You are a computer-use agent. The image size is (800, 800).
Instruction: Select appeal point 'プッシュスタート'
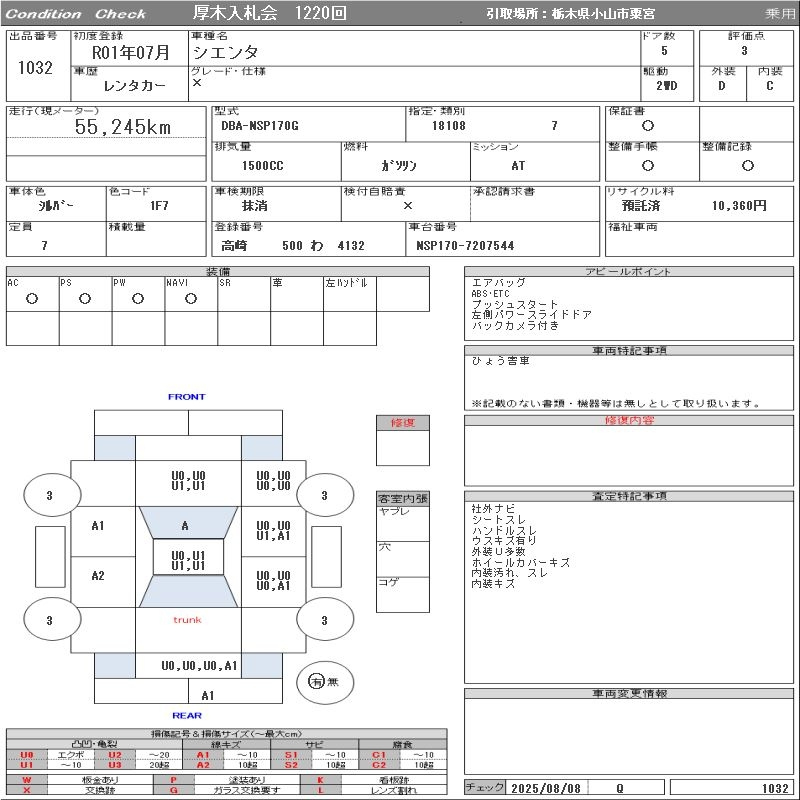[x=515, y=305]
